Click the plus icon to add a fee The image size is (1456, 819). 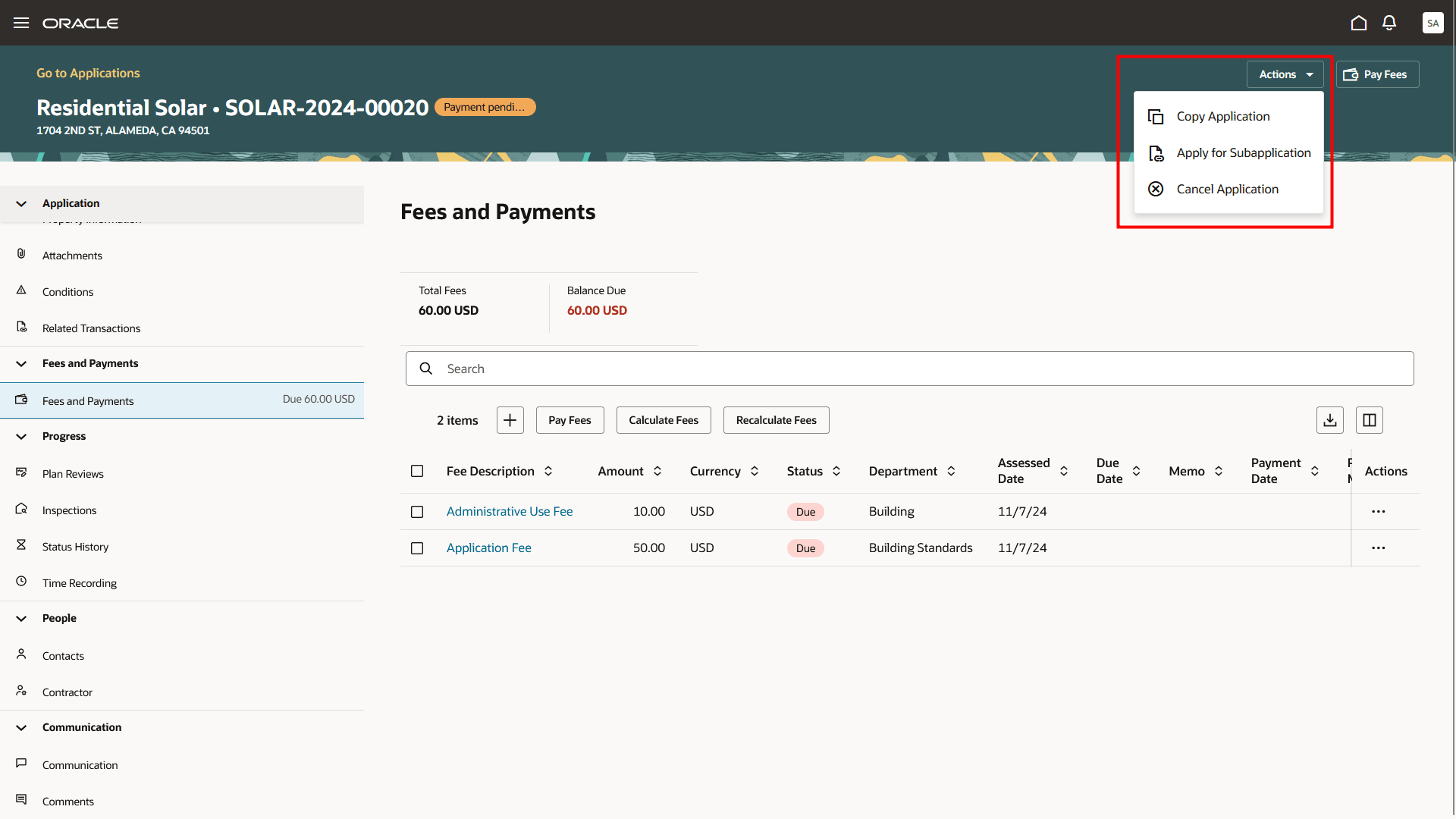pyautogui.click(x=509, y=419)
